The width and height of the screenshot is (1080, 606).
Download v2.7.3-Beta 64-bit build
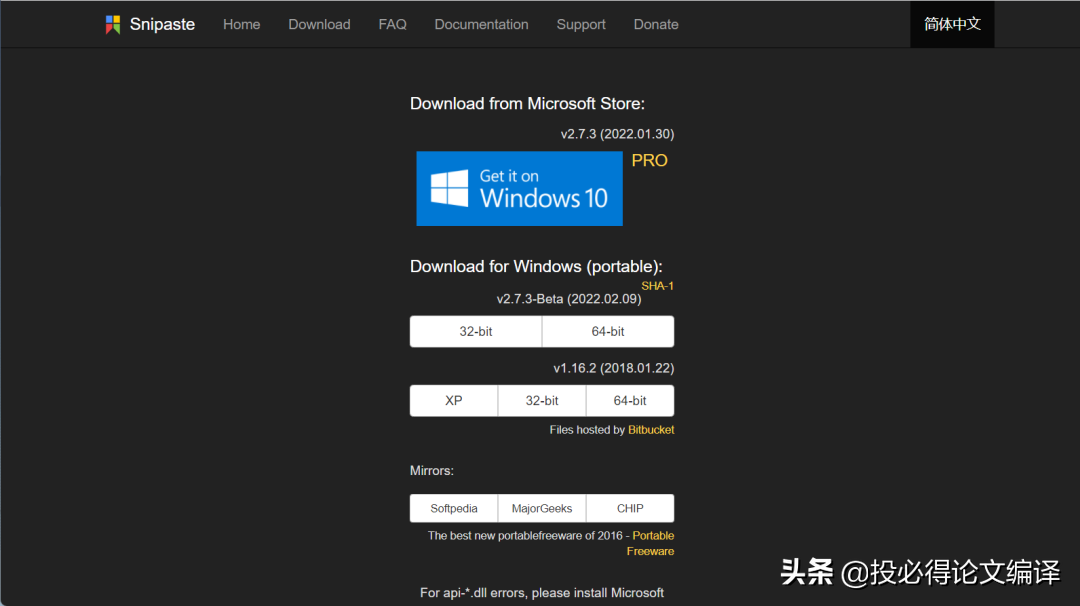[x=608, y=331]
